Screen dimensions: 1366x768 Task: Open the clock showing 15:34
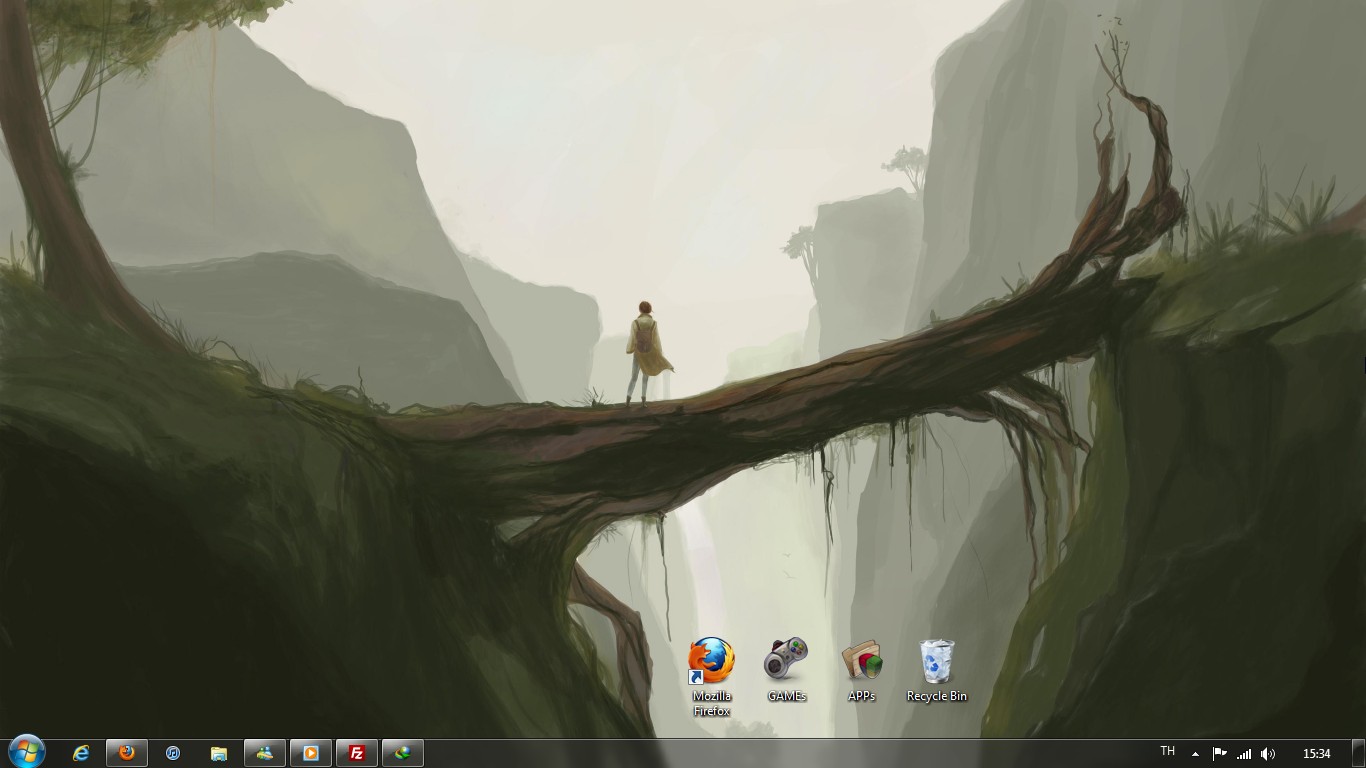[x=1317, y=754]
